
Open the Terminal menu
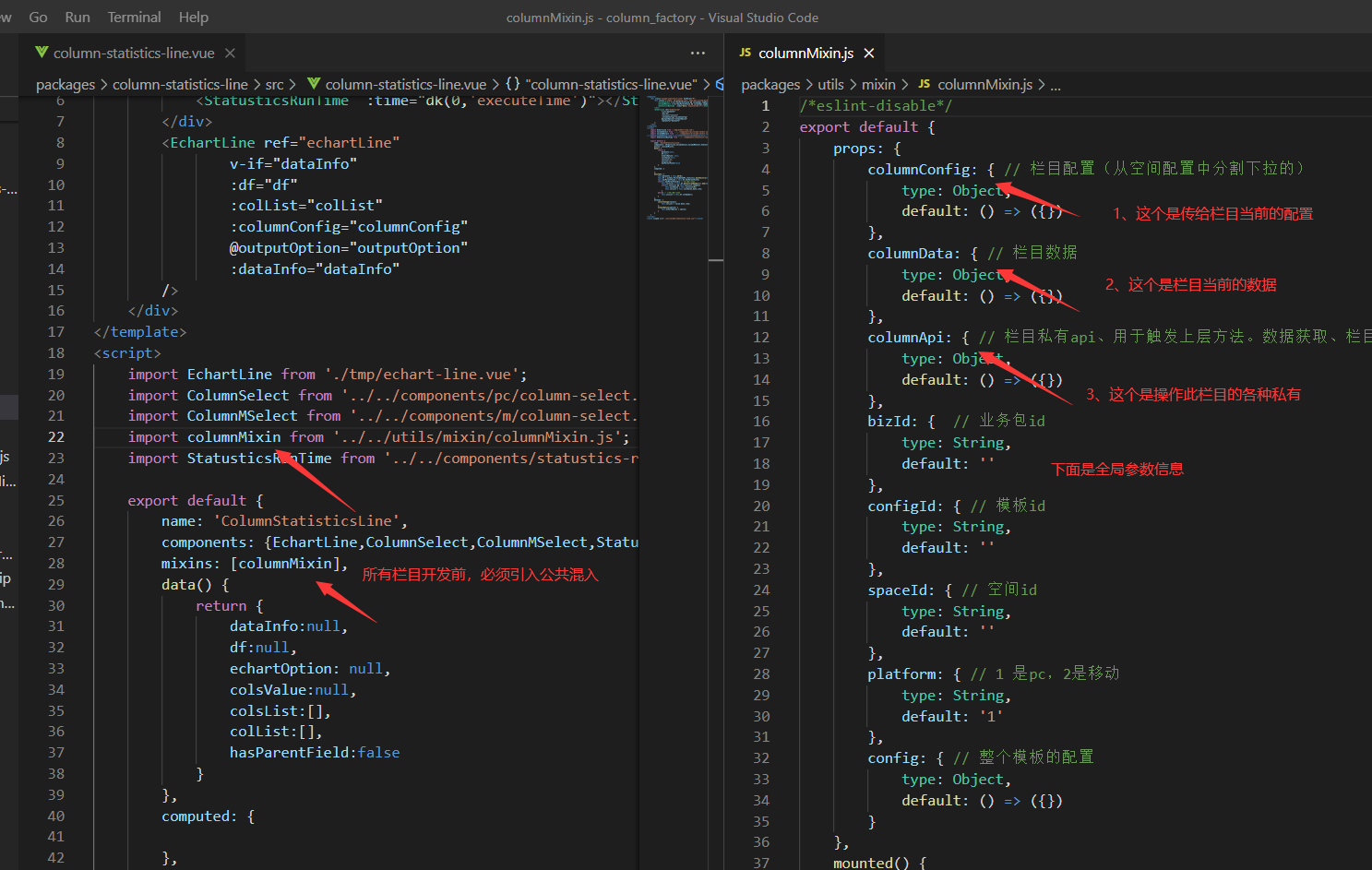point(134,17)
